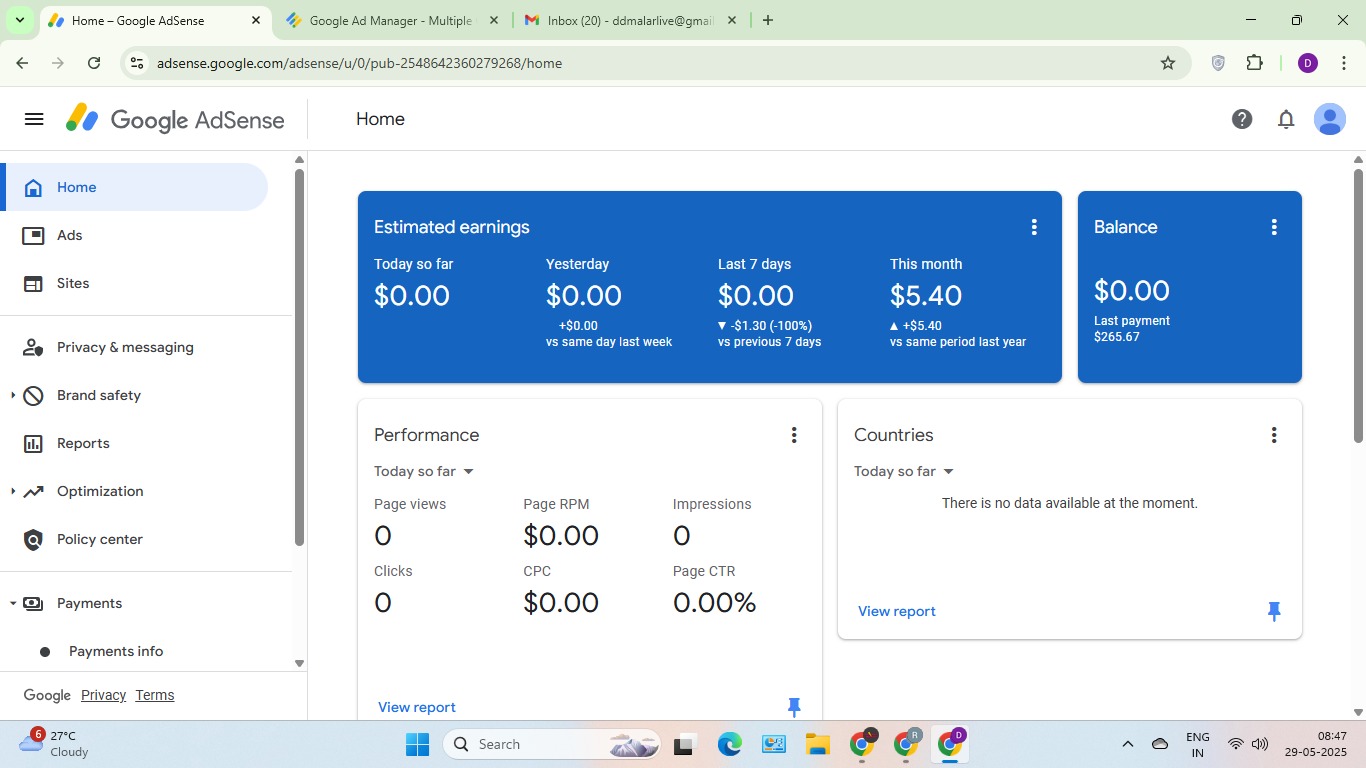
Task: Open File Explorer from the taskbar
Action: [818, 744]
